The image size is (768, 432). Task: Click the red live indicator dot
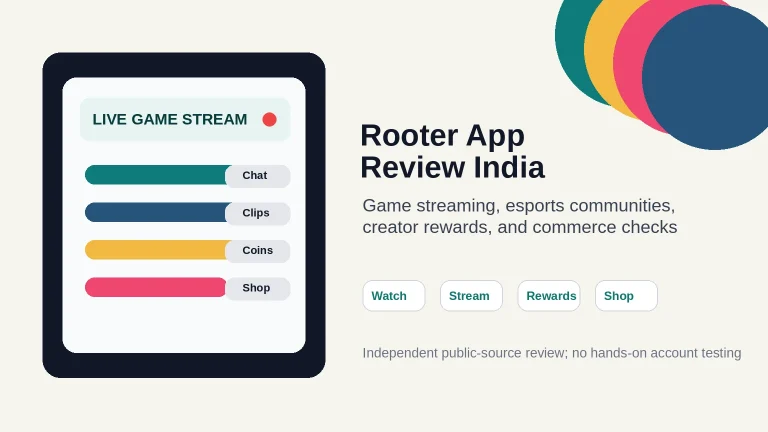(269, 120)
